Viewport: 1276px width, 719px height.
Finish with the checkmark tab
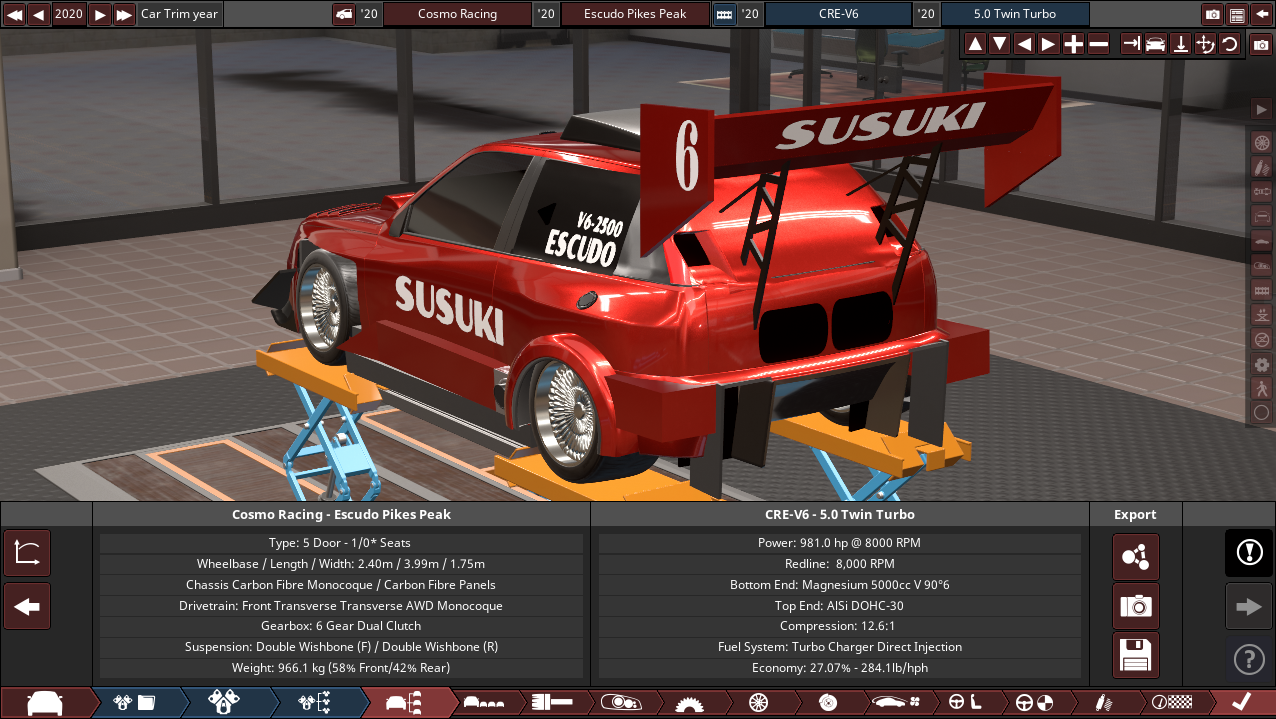(1241, 703)
